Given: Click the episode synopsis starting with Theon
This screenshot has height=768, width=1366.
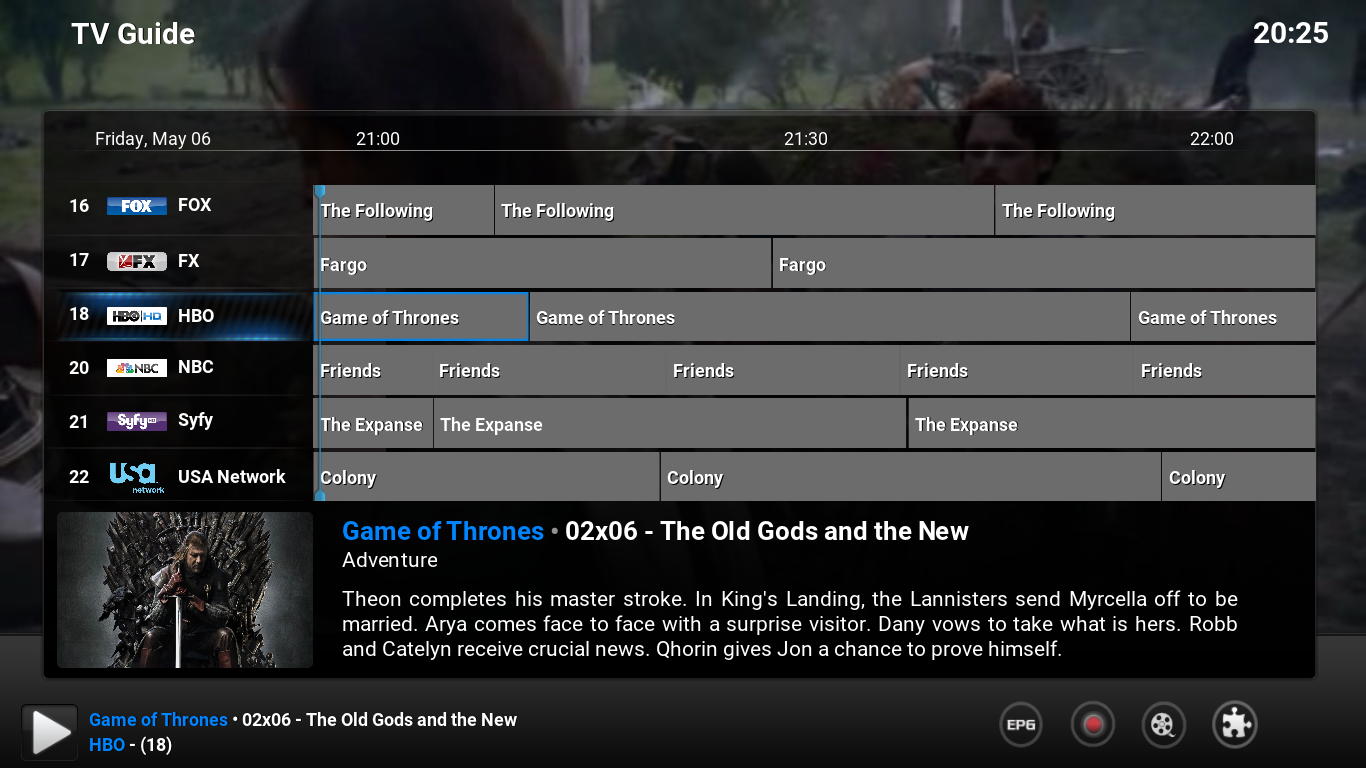Looking at the screenshot, I should coord(790,624).
